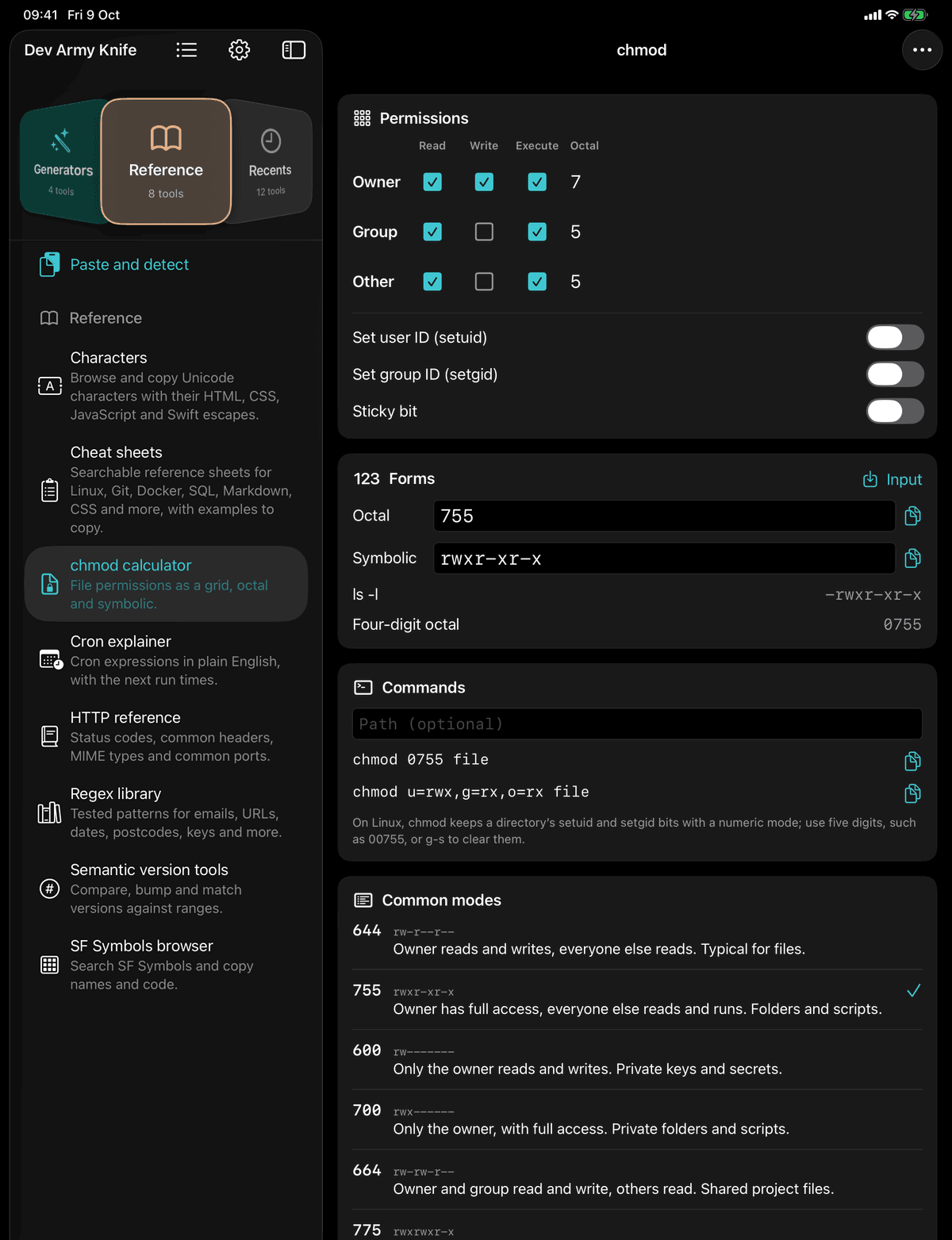
Task: Click the Reference section book icon
Action: (49, 318)
